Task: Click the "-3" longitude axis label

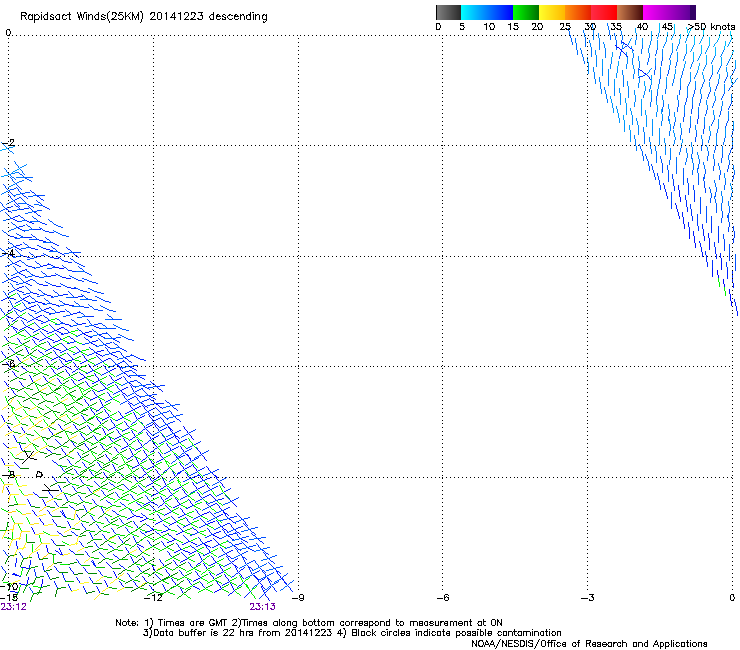Action: (x=587, y=598)
